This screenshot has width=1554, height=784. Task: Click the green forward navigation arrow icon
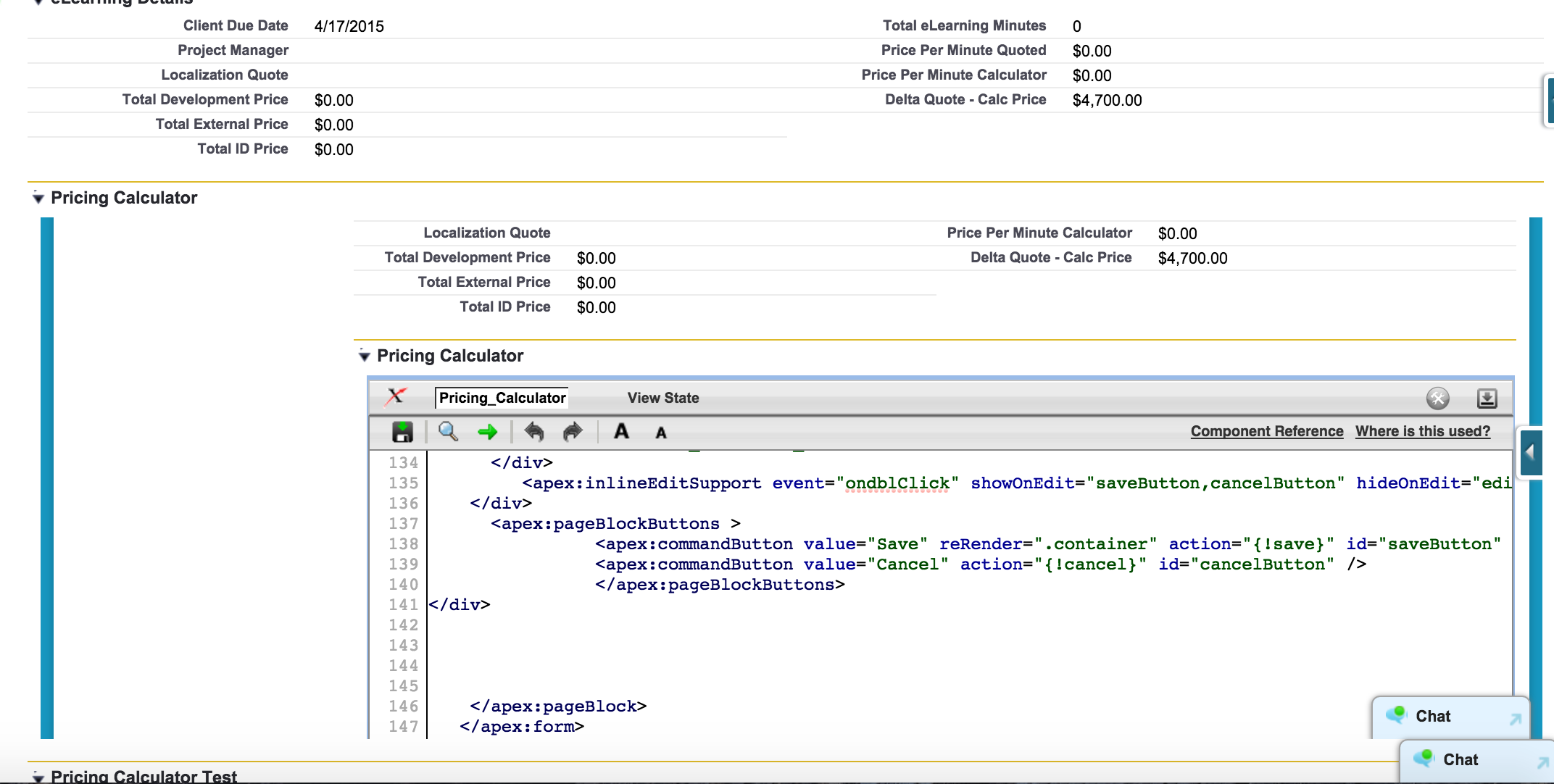pyautogui.click(x=487, y=432)
